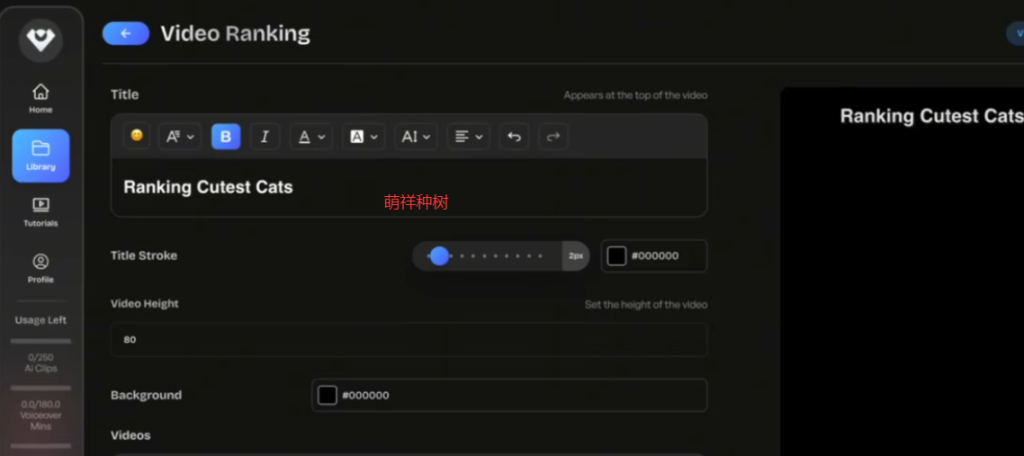The image size is (1024, 456).
Task: Undo the last title edit
Action: (x=514, y=136)
